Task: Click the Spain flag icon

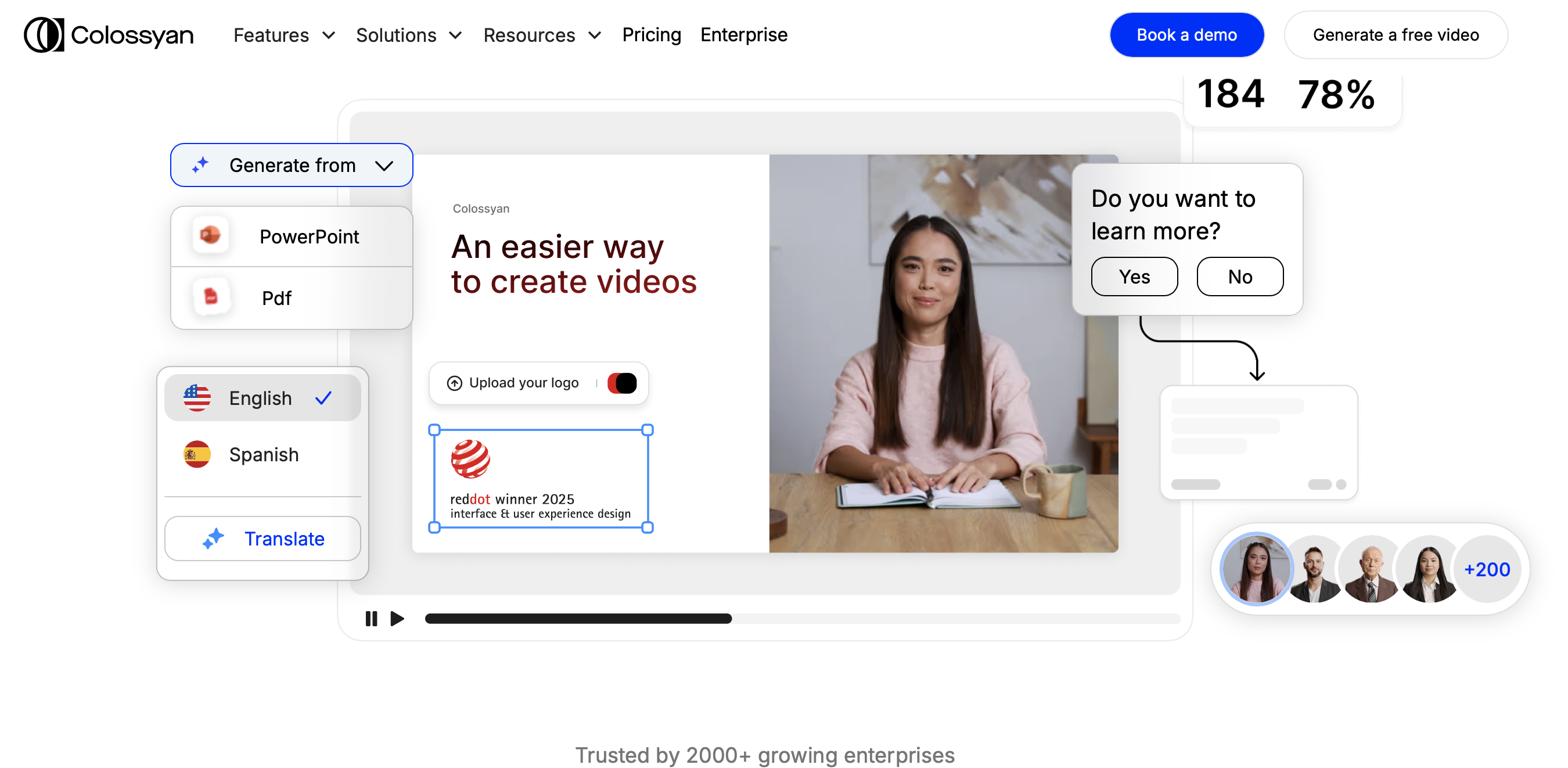Action: [197, 454]
